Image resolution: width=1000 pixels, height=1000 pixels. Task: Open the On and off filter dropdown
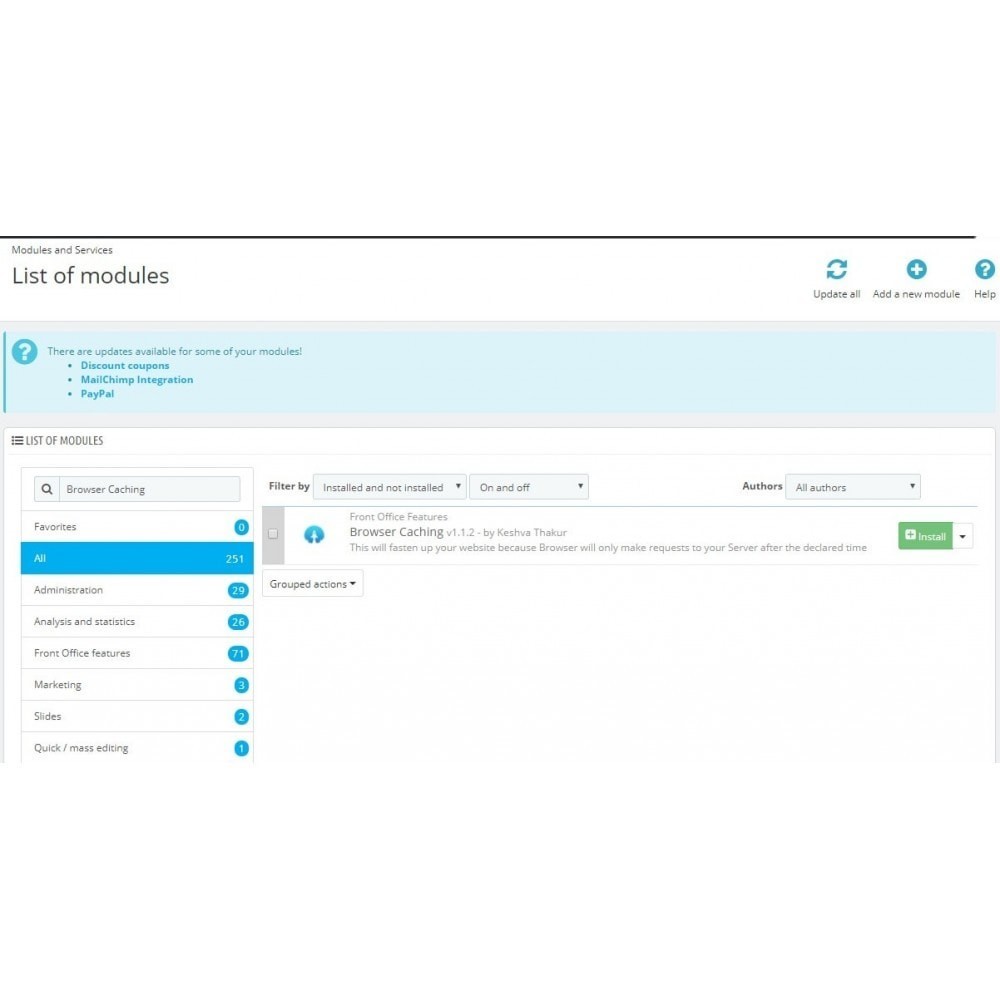point(529,487)
